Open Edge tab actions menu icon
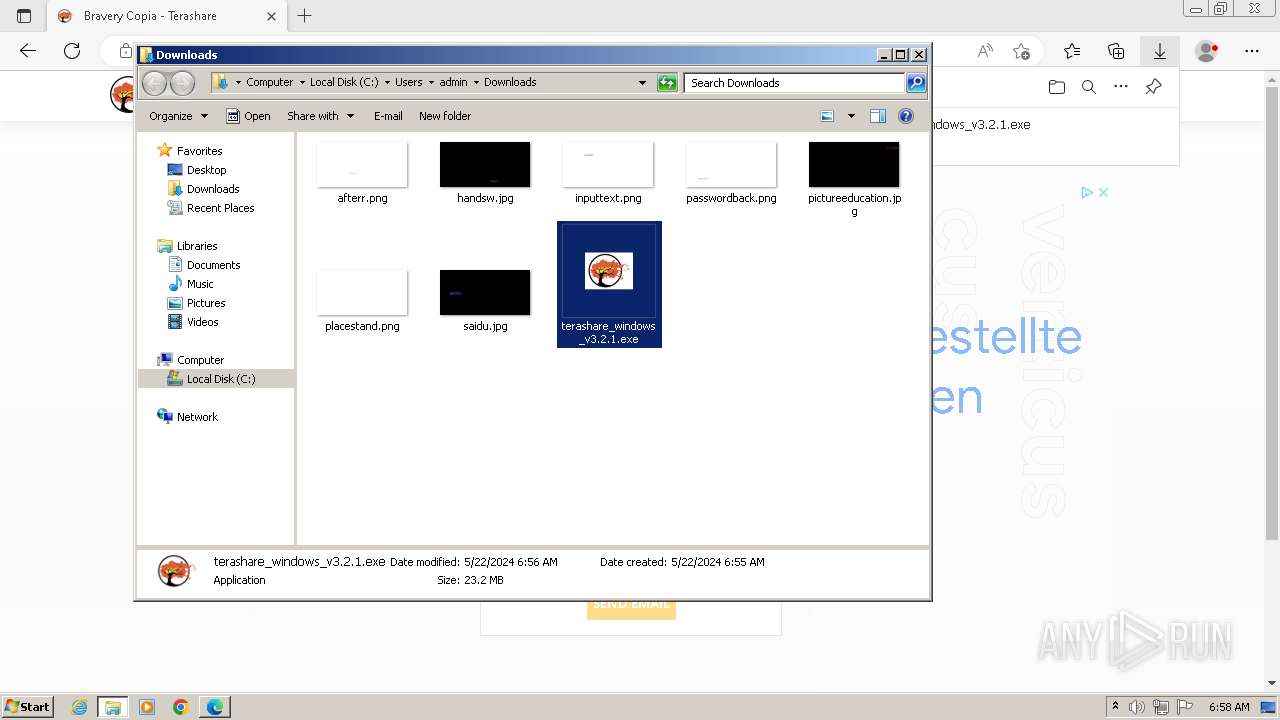 [24, 16]
